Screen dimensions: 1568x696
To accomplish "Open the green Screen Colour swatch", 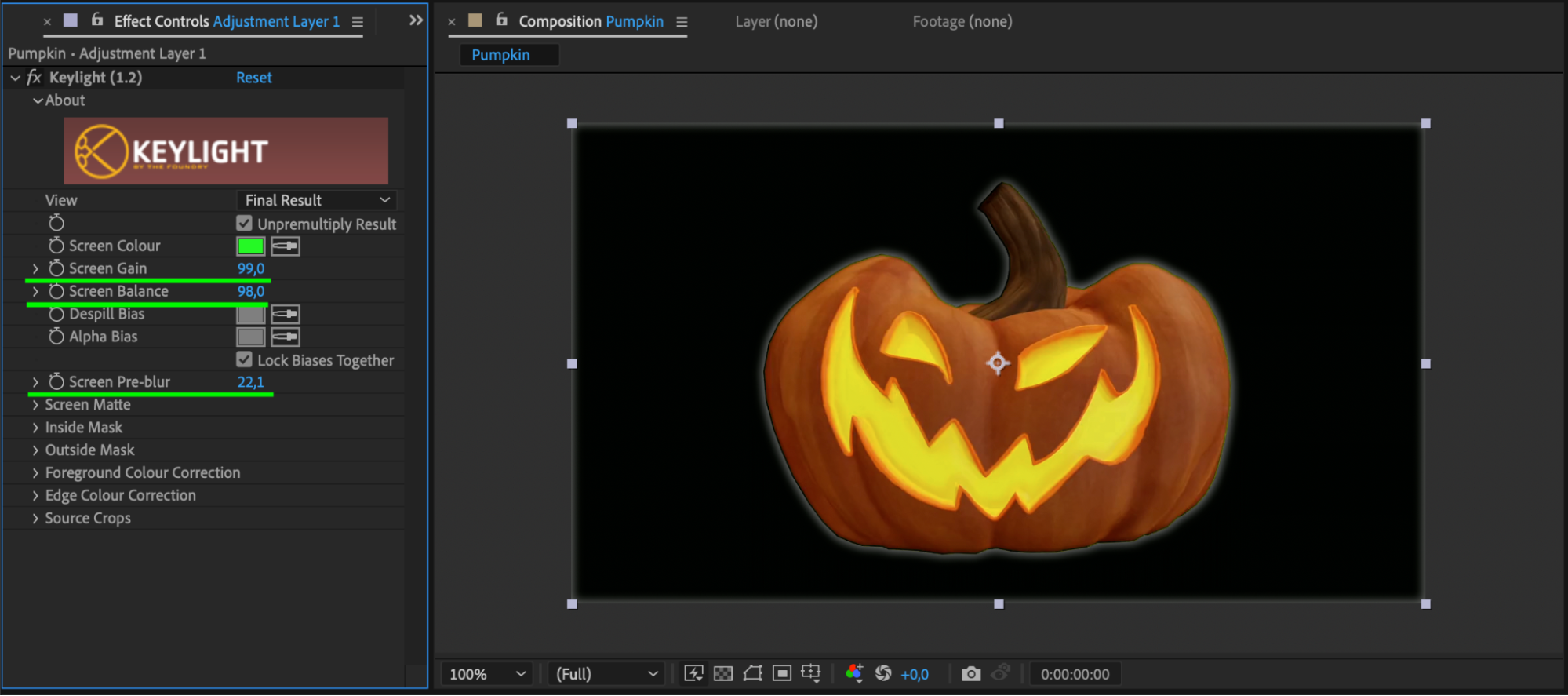I will coord(251,246).
